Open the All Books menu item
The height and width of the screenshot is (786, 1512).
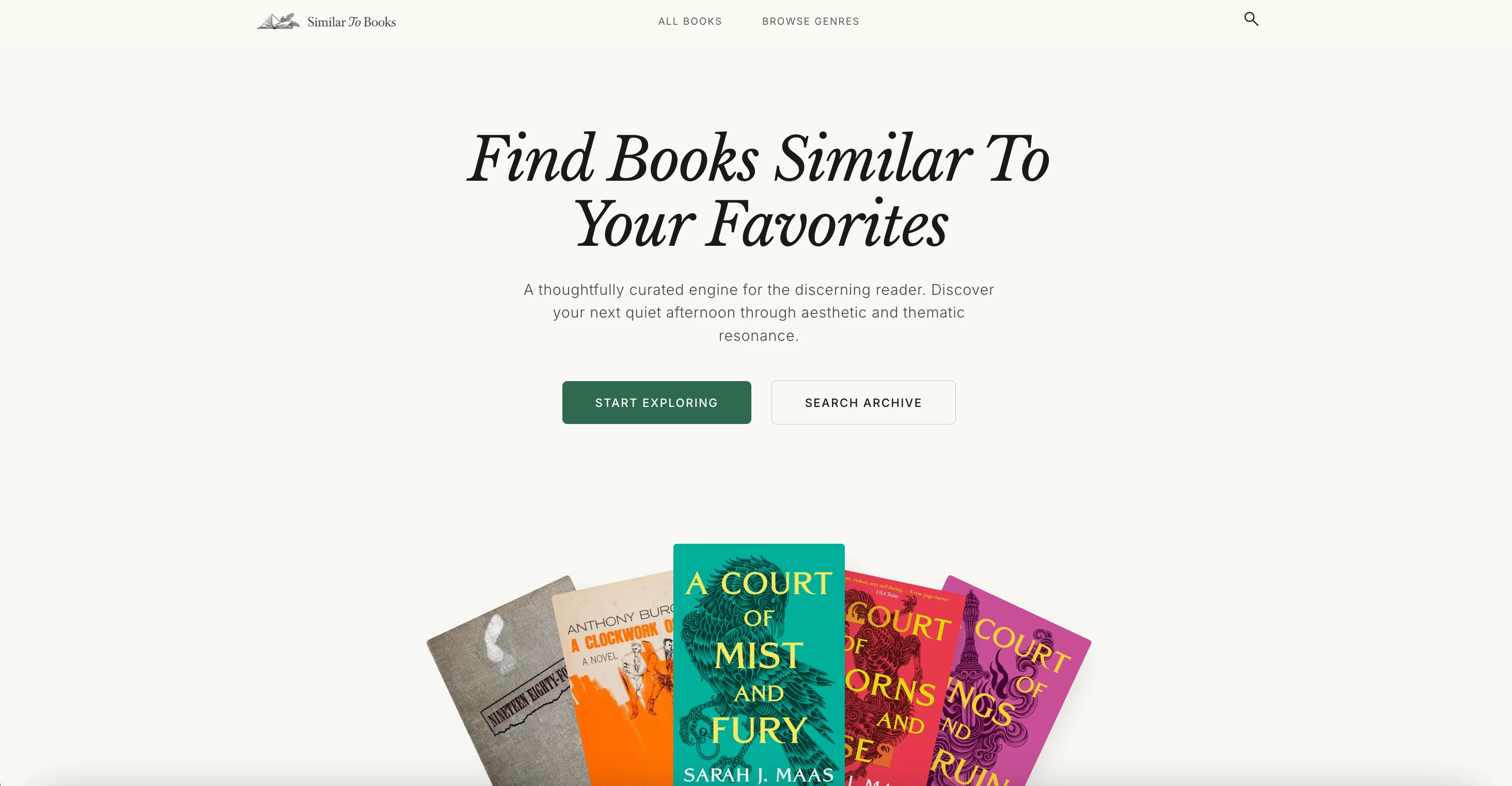[690, 21]
